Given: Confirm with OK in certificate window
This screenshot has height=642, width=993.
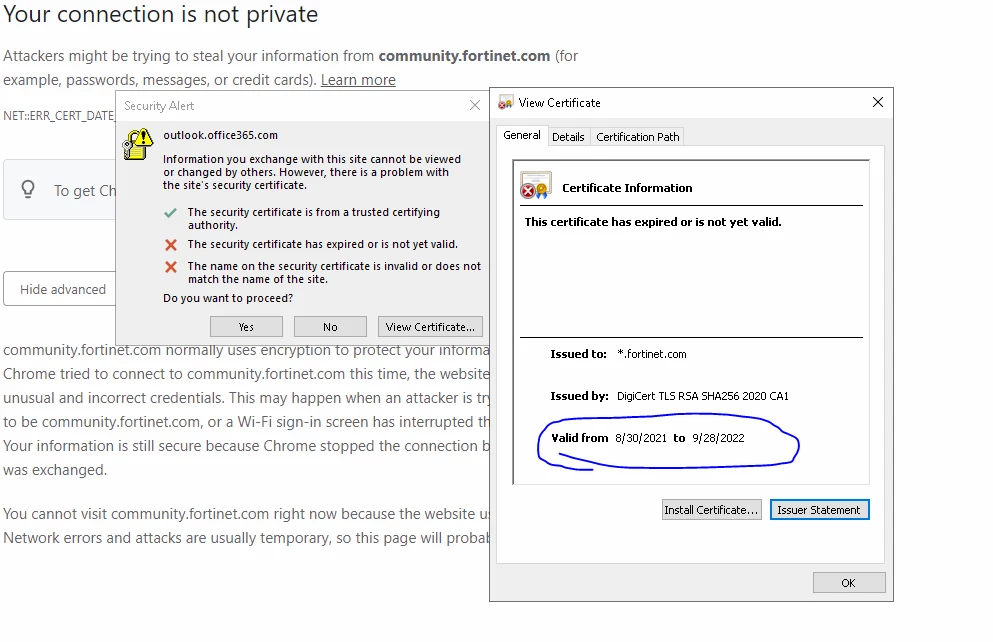Looking at the screenshot, I should tap(849, 582).
